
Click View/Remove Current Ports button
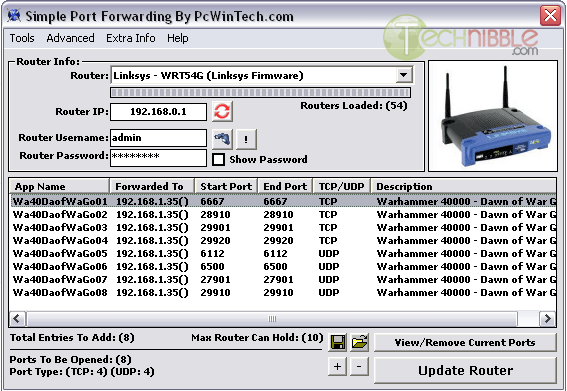point(465,342)
